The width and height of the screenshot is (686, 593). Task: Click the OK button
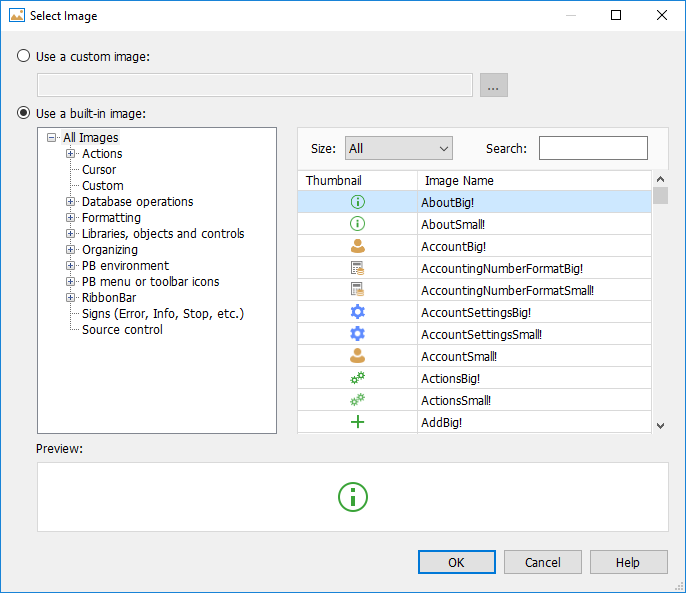tap(456, 562)
